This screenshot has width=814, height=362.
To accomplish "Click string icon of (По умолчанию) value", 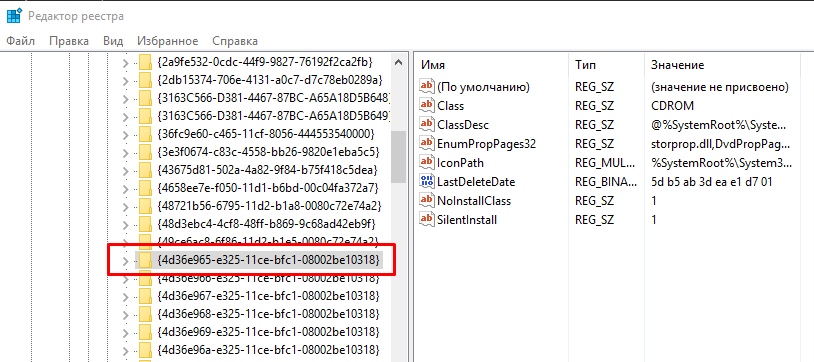I will click(427, 87).
